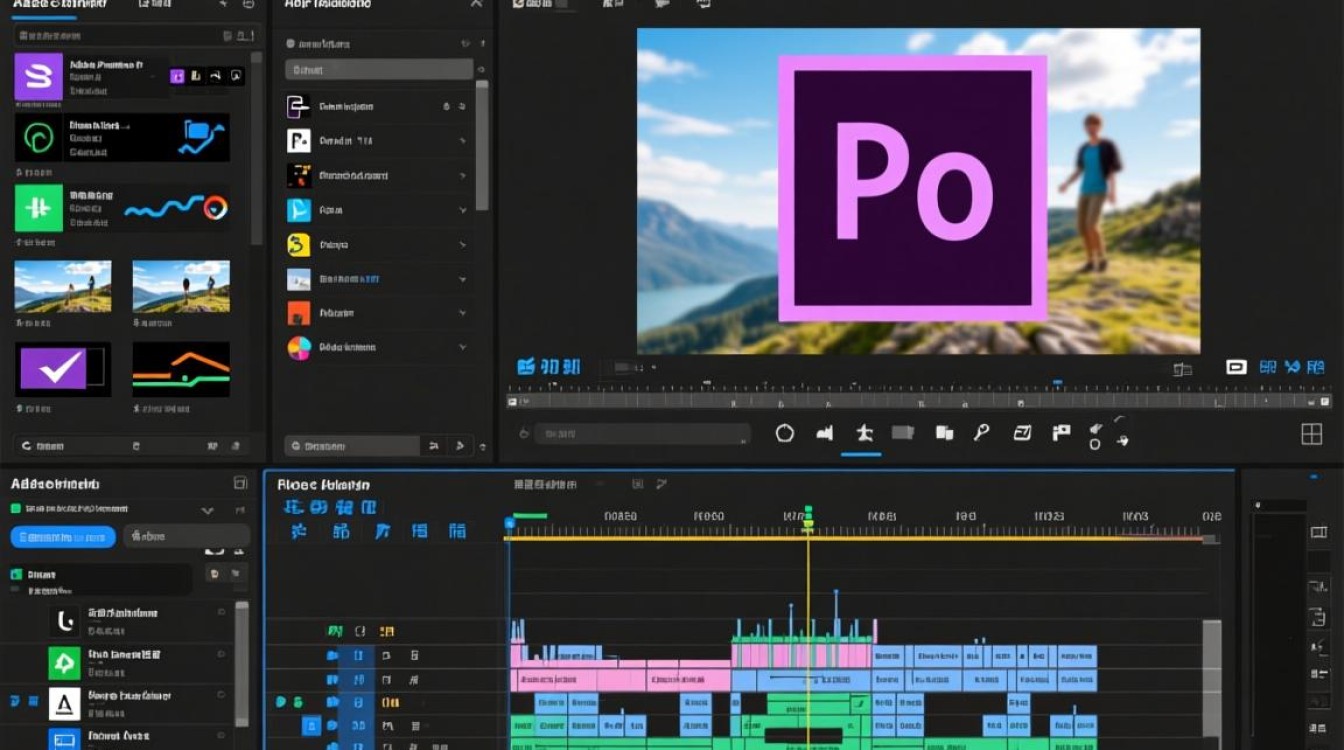Click the white P icon in the effects list
Viewport: 1344px width, 750px height.
coord(299,141)
